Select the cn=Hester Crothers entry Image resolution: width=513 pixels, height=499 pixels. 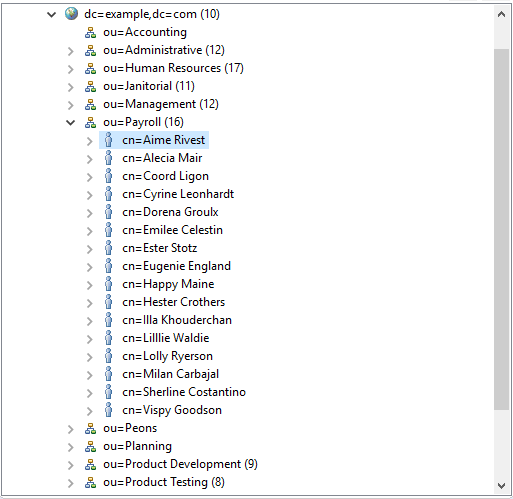[174, 302]
